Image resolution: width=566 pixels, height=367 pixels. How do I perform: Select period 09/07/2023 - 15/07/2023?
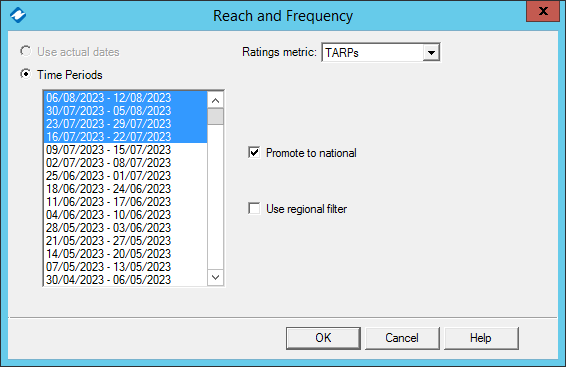pyautogui.click(x=126, y=150)
